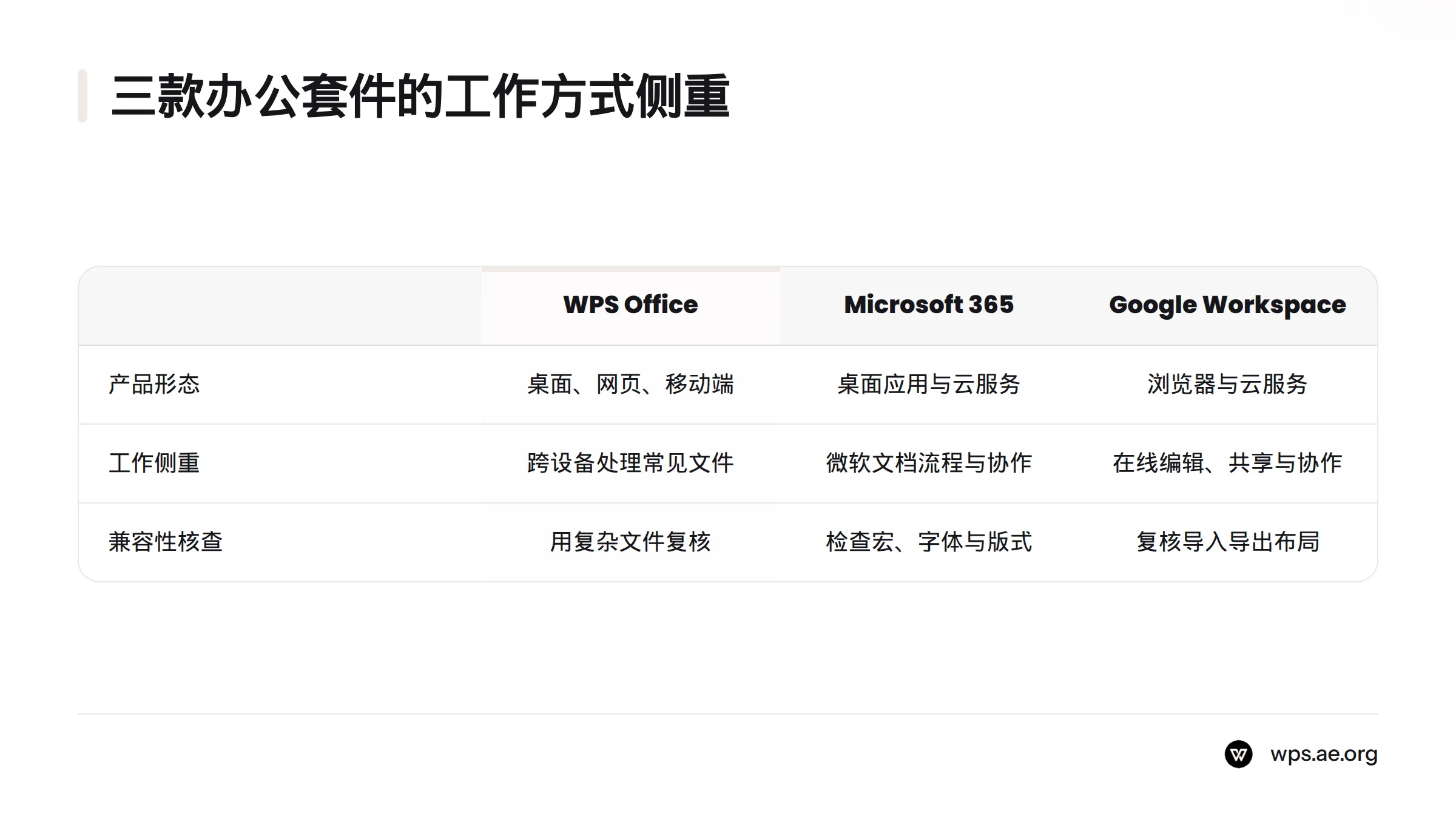Select the 兼容性核查 row label
1456x819 pixels.
166,542
